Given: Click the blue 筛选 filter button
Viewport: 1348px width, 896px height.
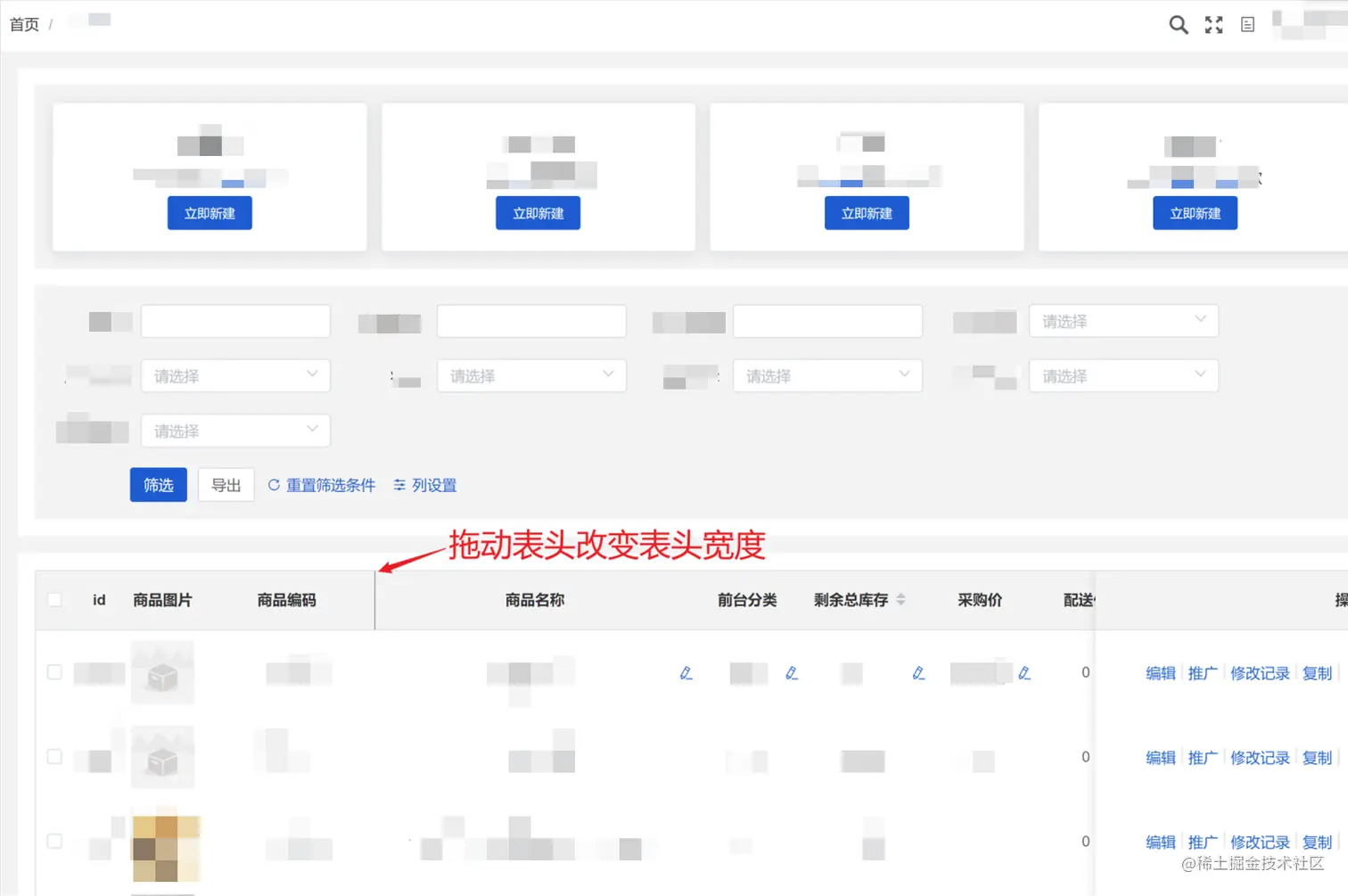Looking at the screenshot, I should pyautogui.click(x=158, y=485).
